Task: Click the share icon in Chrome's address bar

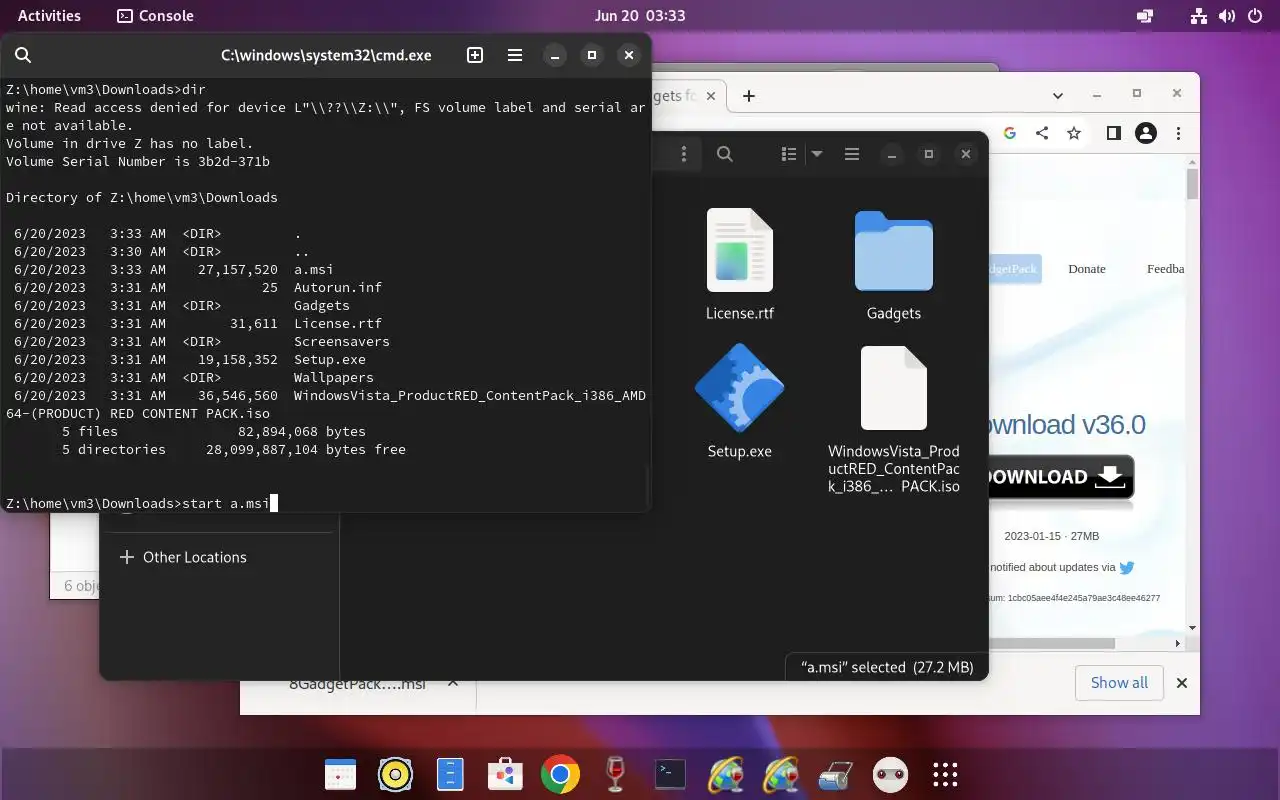Action: coord(1041,133)
